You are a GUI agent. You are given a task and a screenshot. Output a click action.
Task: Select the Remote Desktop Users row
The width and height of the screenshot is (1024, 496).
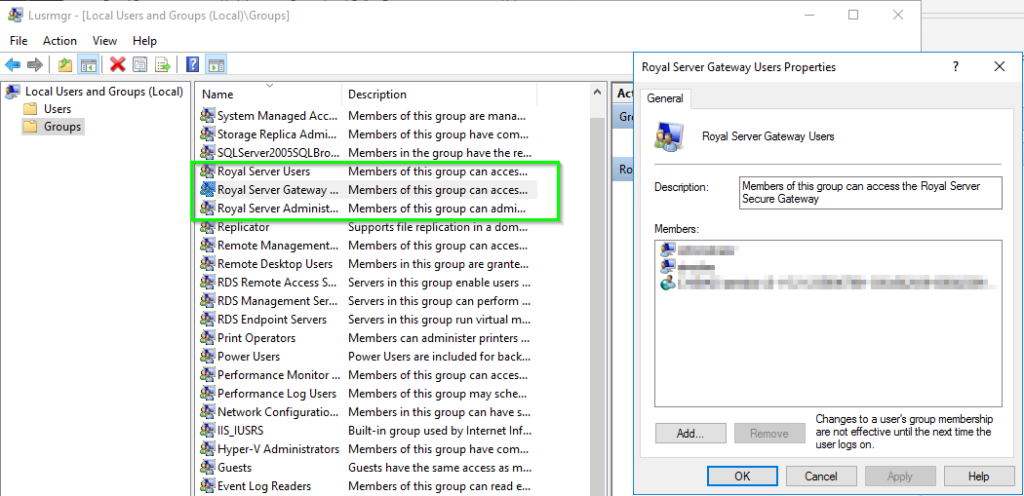point(368,264)
